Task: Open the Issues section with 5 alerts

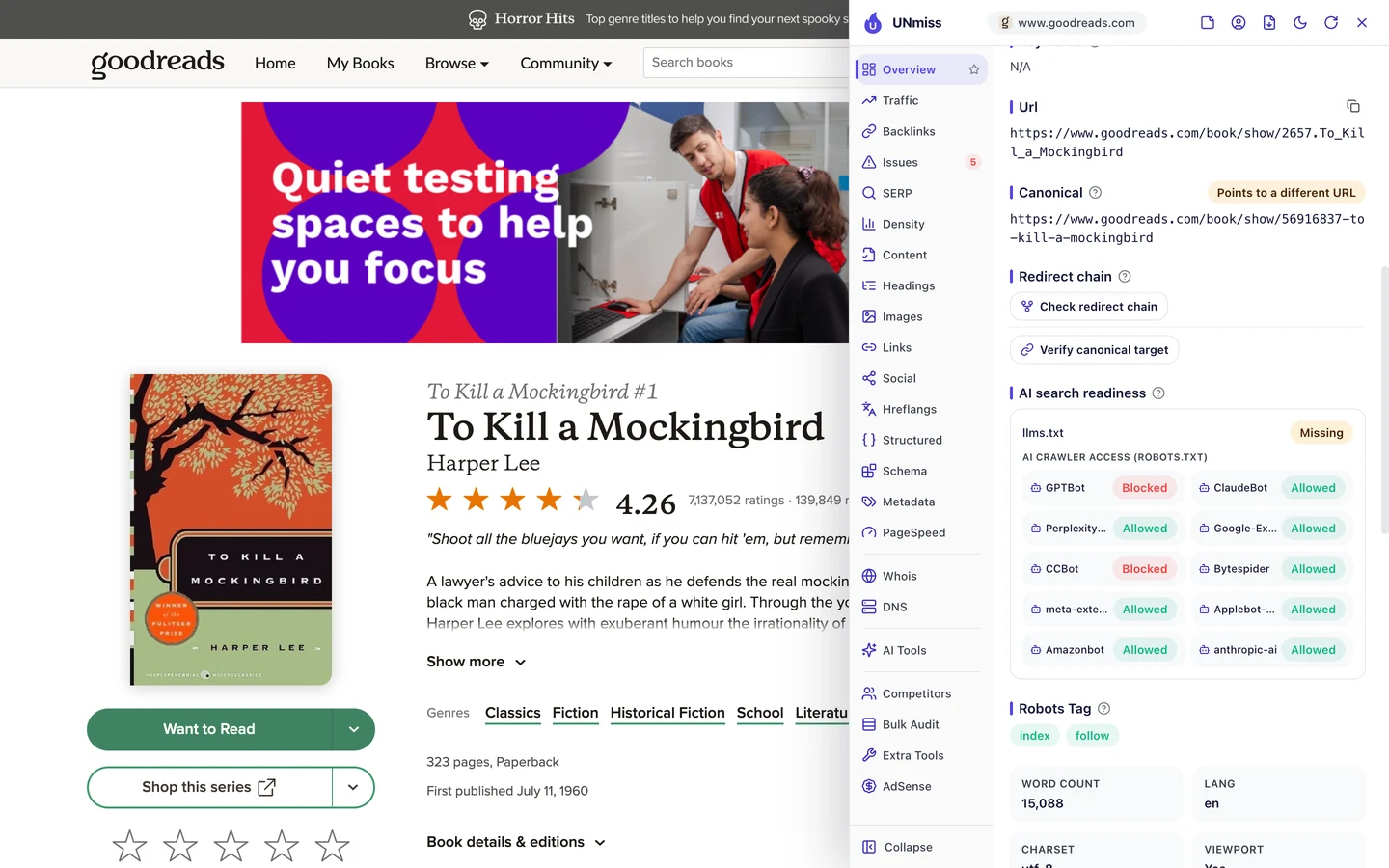Action: [921, 162]
